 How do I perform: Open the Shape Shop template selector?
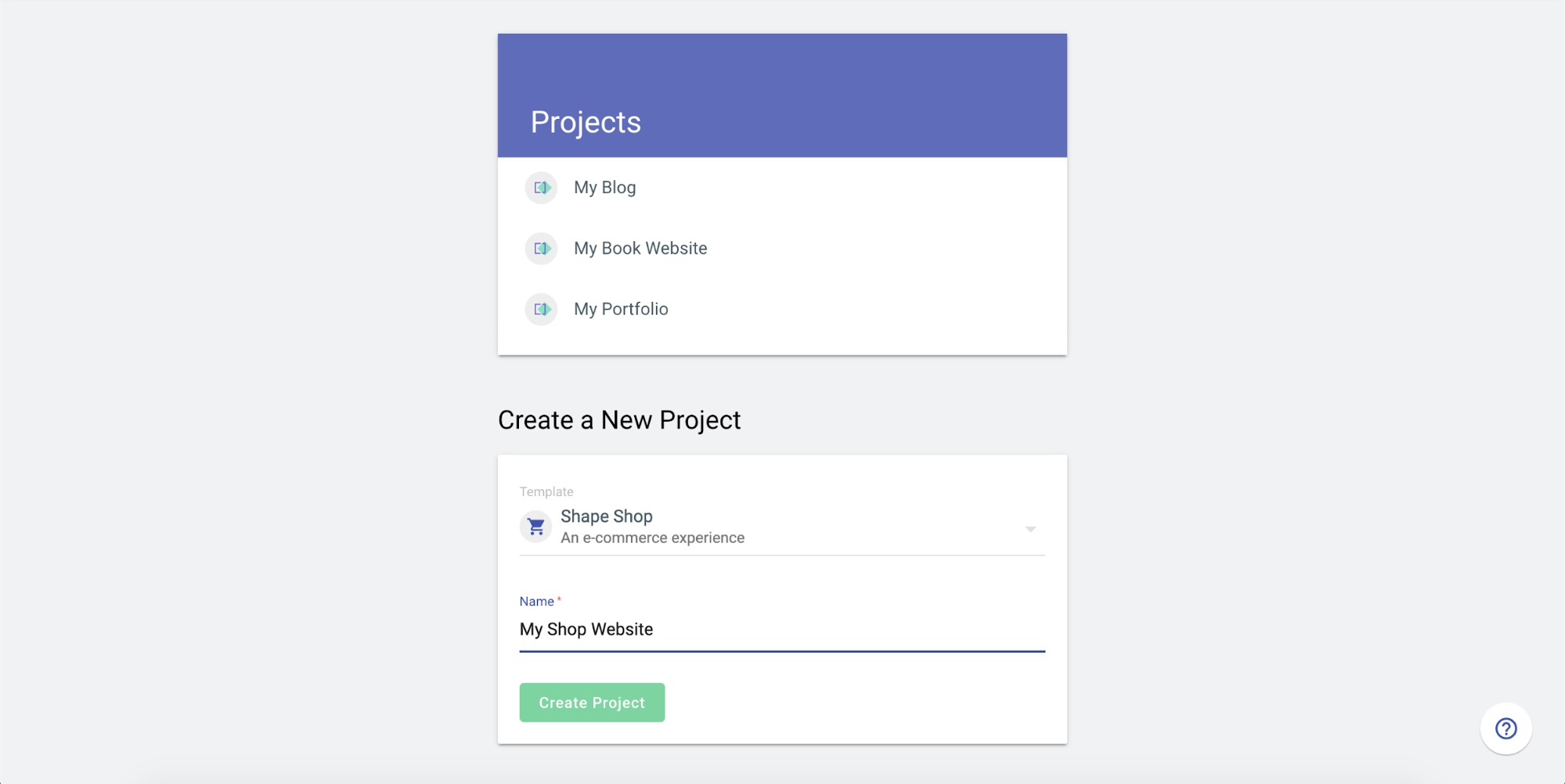pos(782,527)
